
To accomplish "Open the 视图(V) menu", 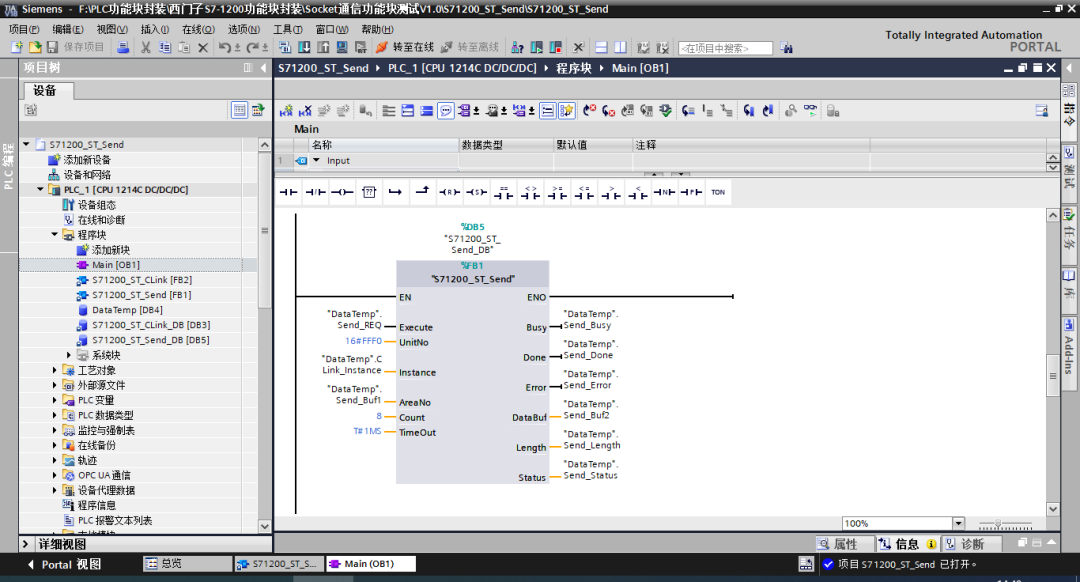I will tap(112, 29).
